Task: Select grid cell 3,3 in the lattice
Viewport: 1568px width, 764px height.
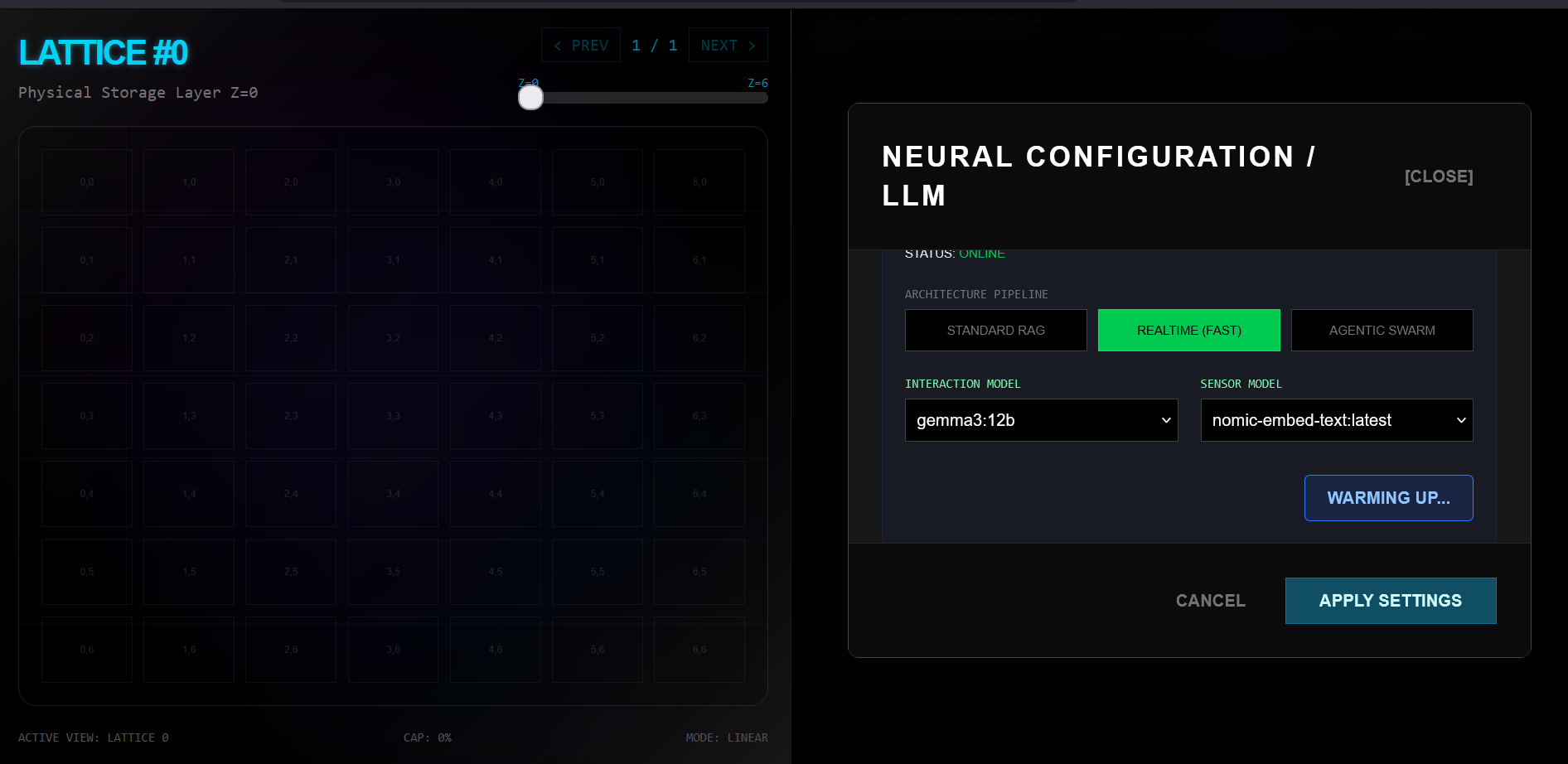Action: [392, 415]
